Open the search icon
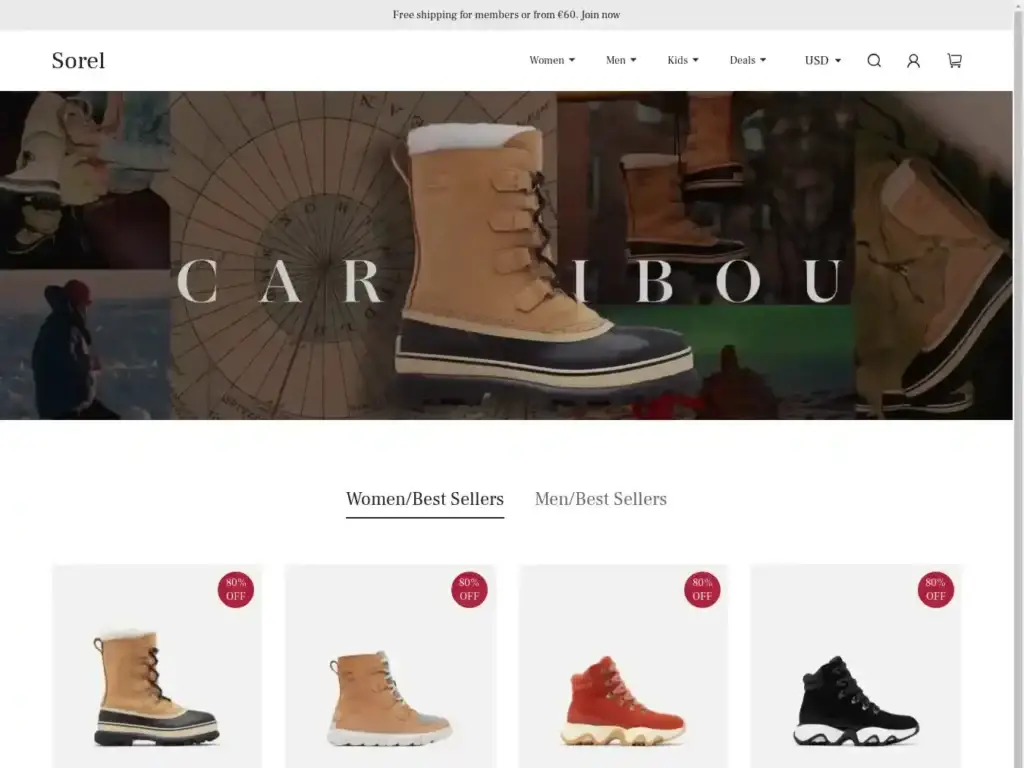1024x768 pixels. click(874, 60)
